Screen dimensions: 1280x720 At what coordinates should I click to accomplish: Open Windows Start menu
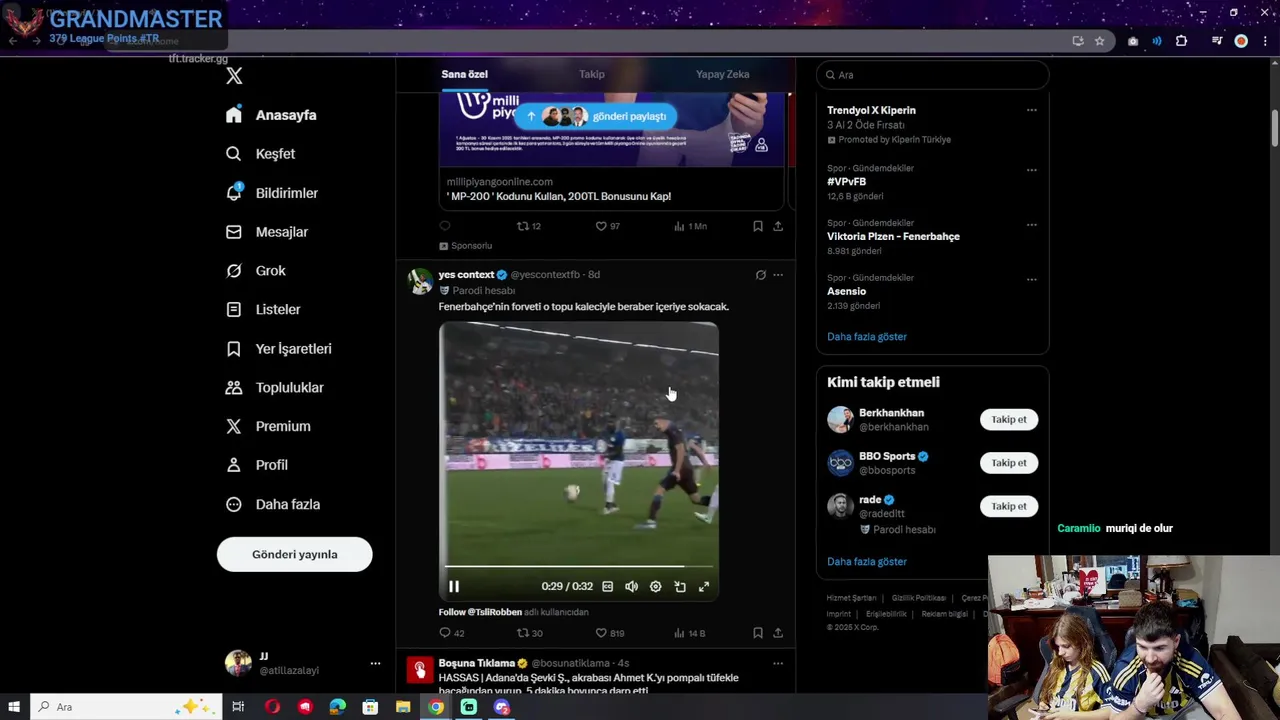point(14,707)
